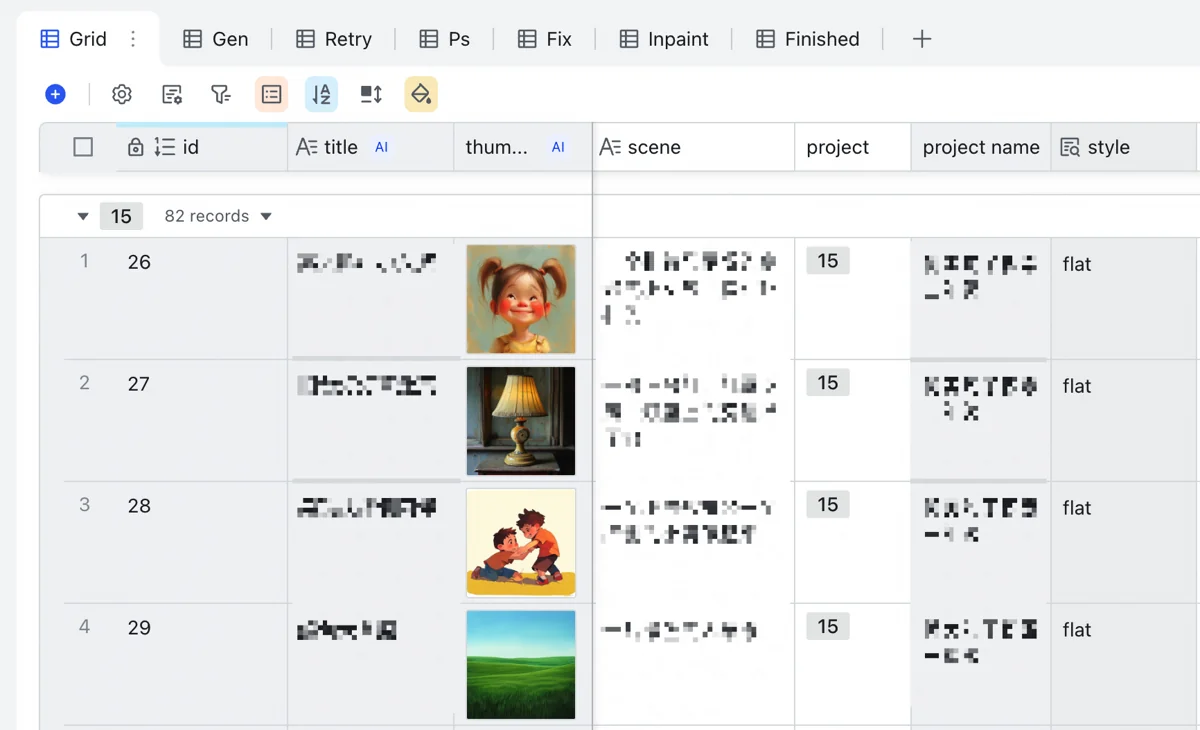Click the style column header
This screenshot has width=1200, height=730.
[x=1123, y=147]
